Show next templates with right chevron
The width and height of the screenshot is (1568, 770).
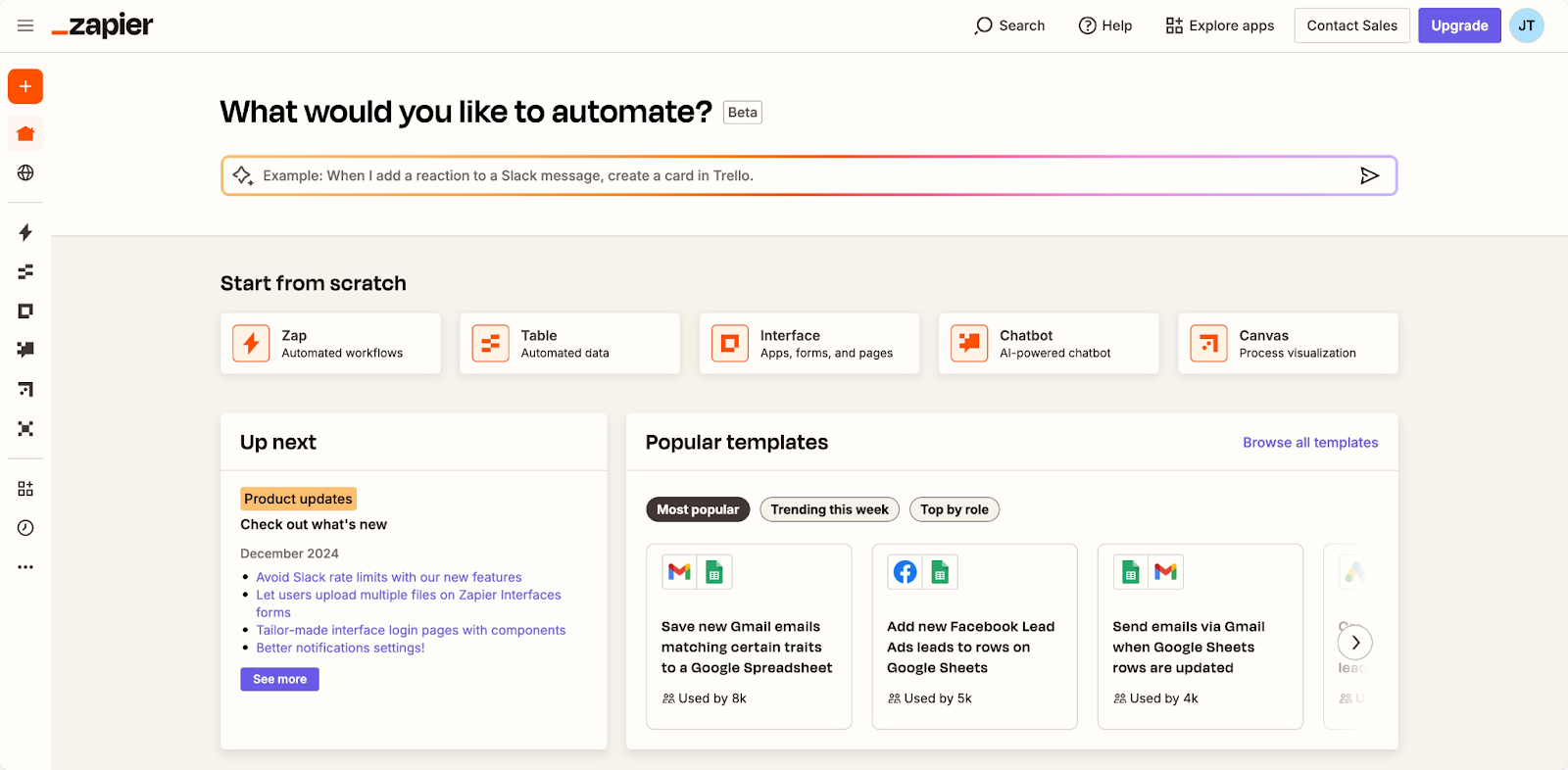1355,643
